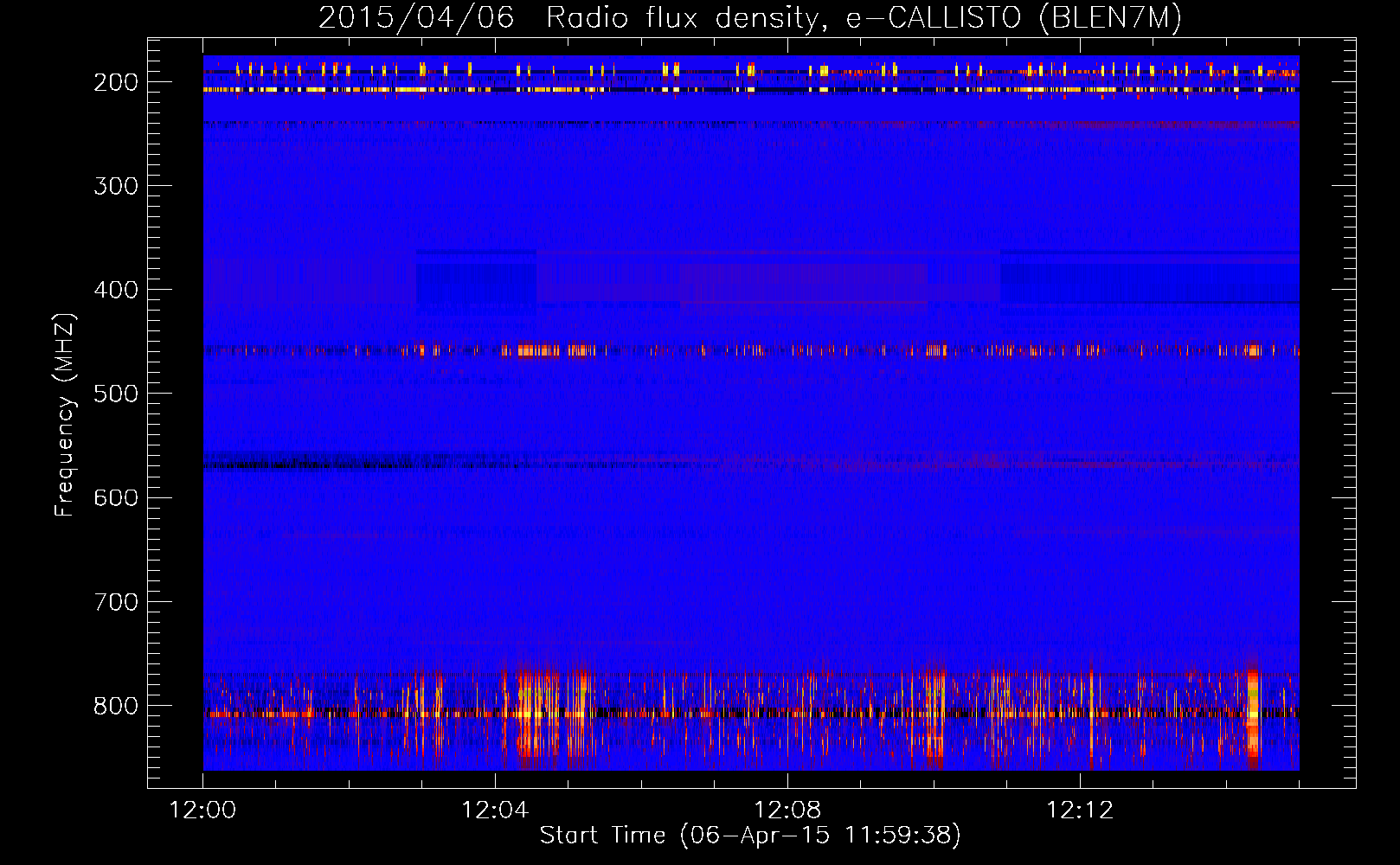The width and height of the screenshot is (1400, 865).
Task: Click the 500 frequency tick label
Action: [116, 394]
